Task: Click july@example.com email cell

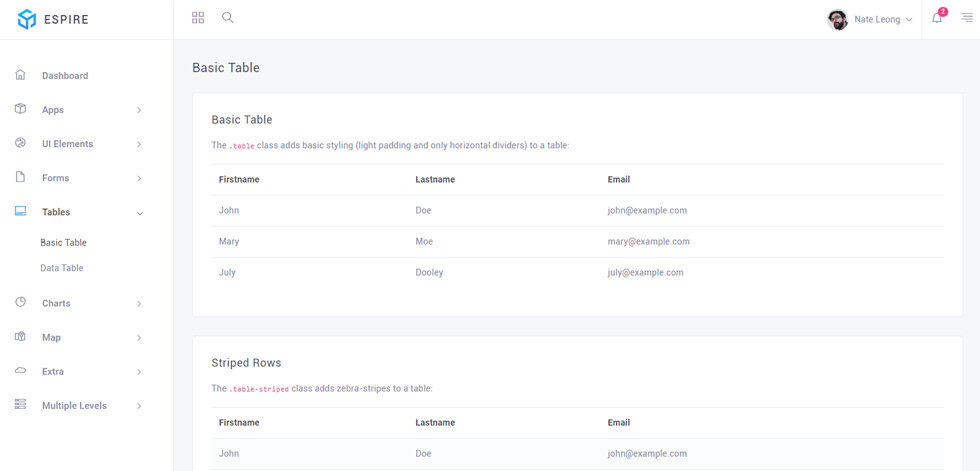Action: point(645,272)
